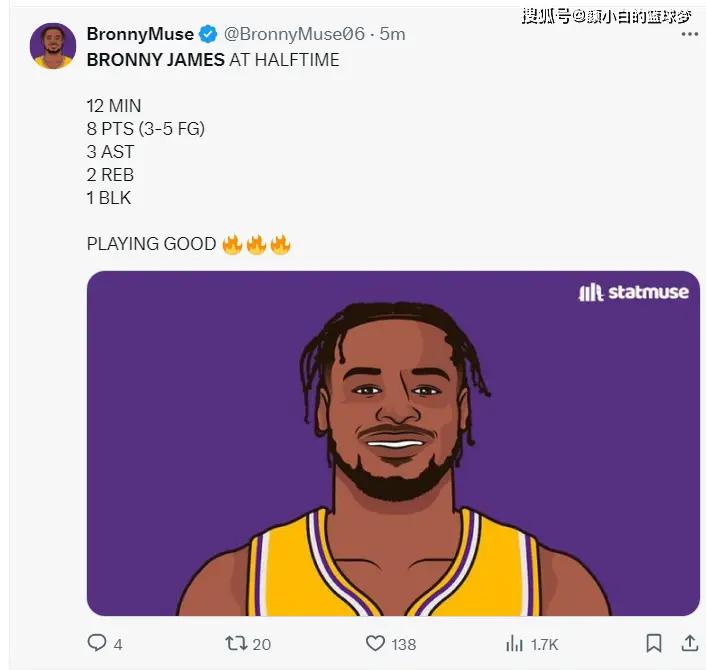Click the statmuse logo on the image

click(633, 292)
